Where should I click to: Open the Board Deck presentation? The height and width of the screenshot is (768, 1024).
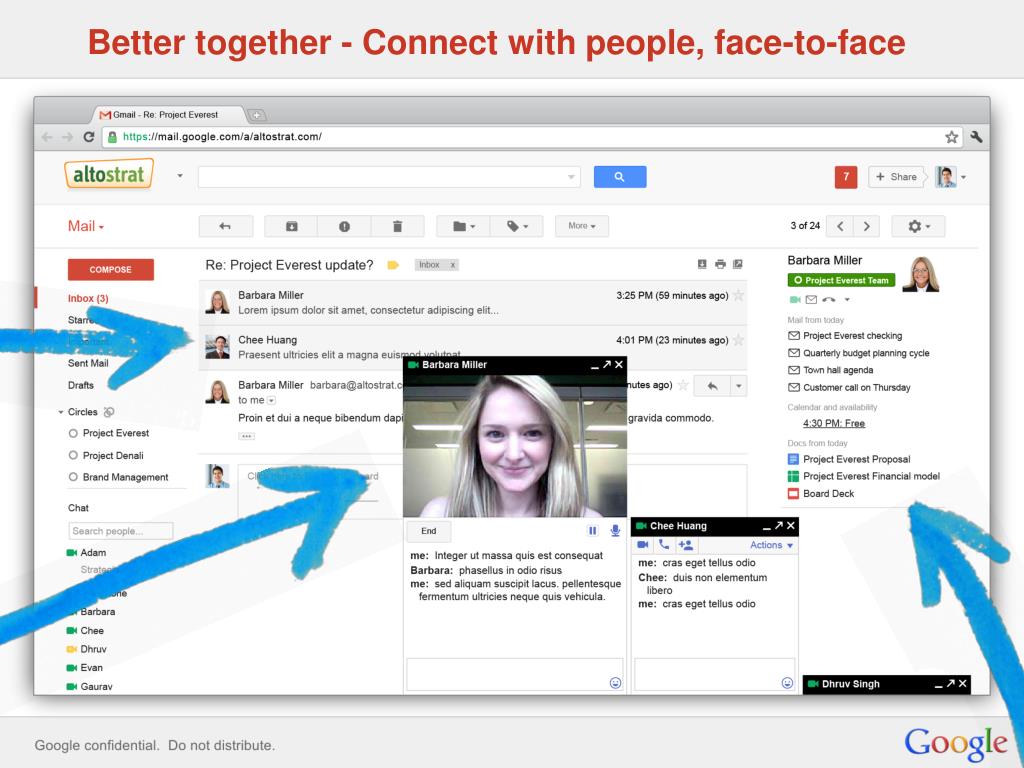pyautogui.click(x=821, y=494)
